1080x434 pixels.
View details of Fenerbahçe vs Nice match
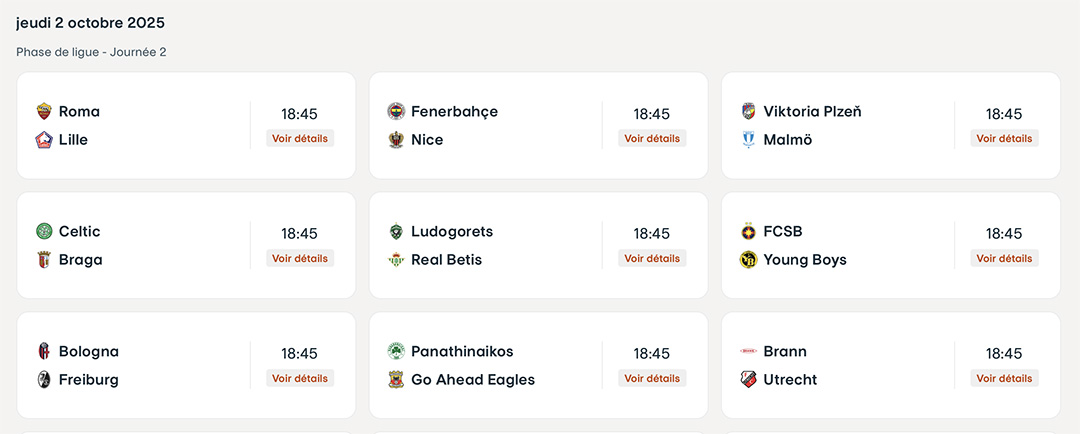click(x=652, y=139)
